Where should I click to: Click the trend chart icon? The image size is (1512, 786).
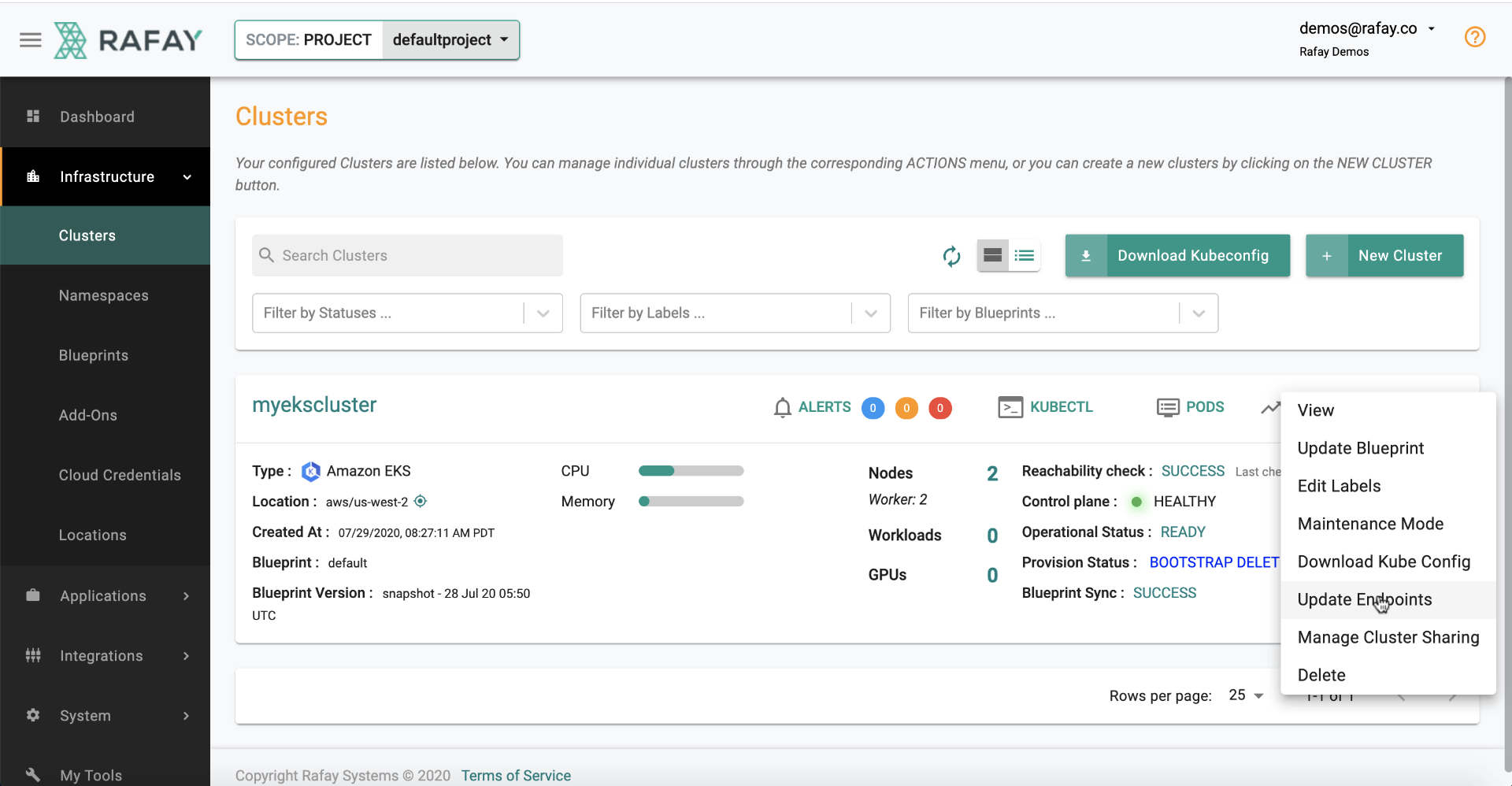click(x=1270, y=407)
